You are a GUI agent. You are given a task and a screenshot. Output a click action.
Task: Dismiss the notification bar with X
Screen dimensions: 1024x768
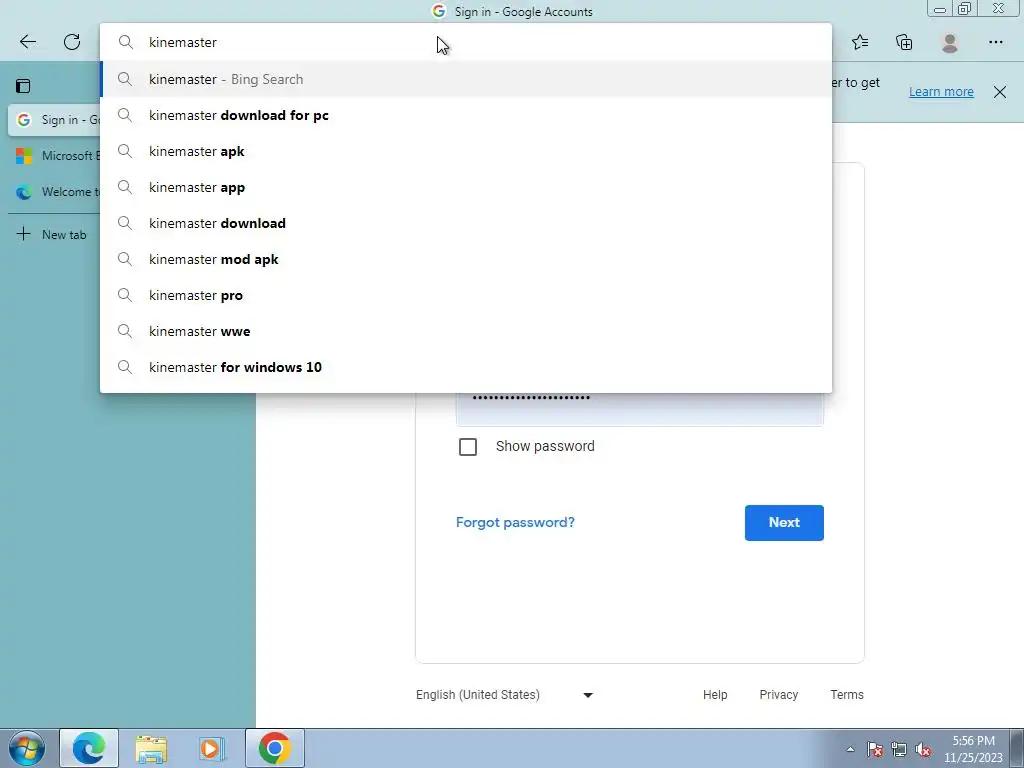pyautogui.click(x=1000, y=91)
